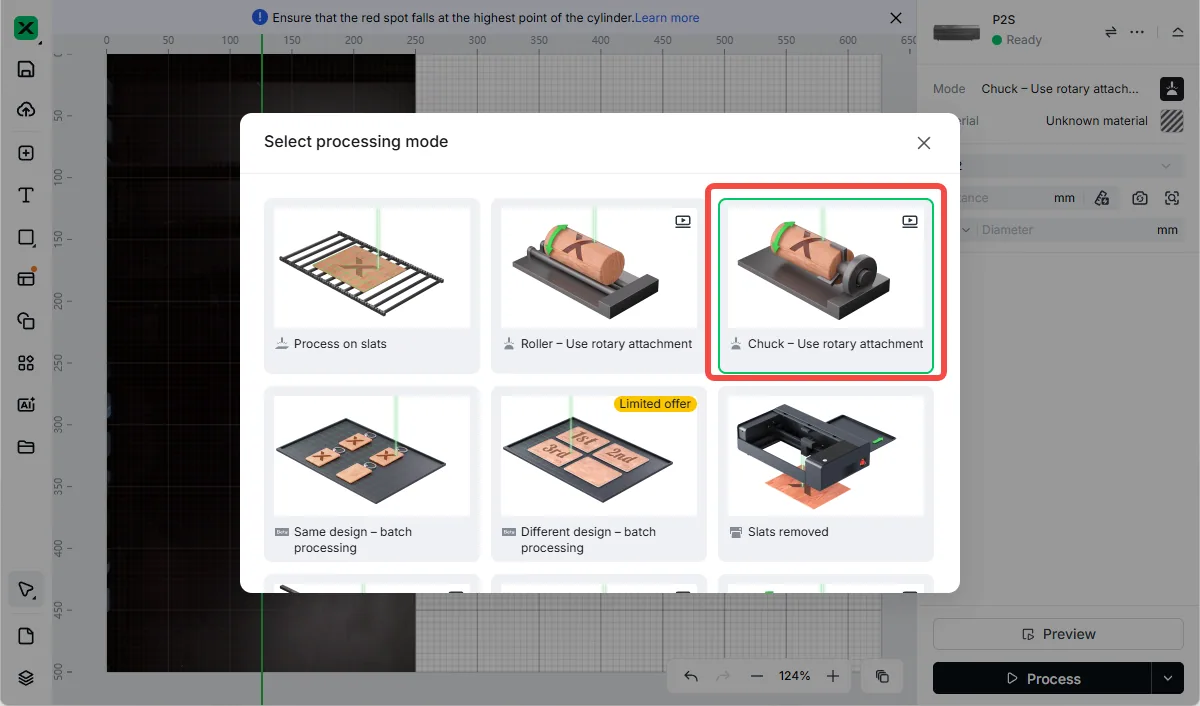Viewport: 1200px width, 706px height.
Task: Select Roller – Use rotary attachment mode
Action: [x=599, y=285]
